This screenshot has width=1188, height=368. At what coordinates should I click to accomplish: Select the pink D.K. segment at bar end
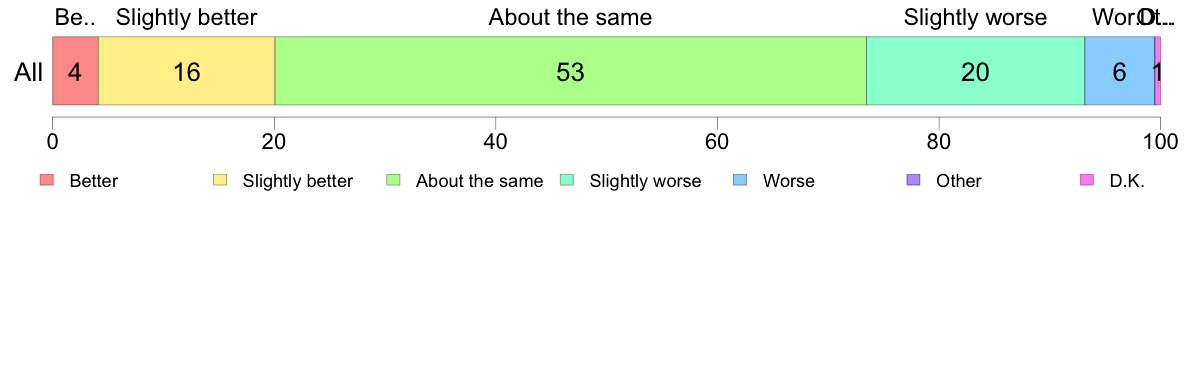pyautogui.click(x=1158, y=71)
